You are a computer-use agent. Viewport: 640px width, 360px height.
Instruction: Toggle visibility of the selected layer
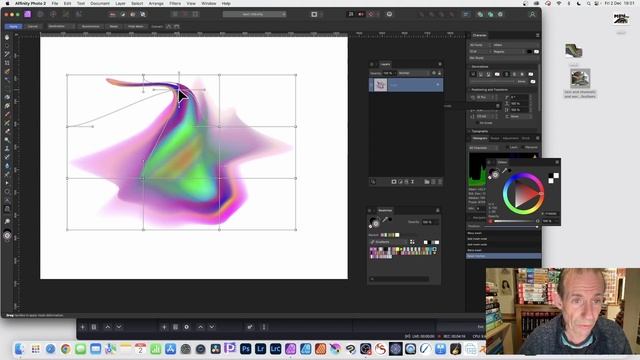click(x=438, y=85)
